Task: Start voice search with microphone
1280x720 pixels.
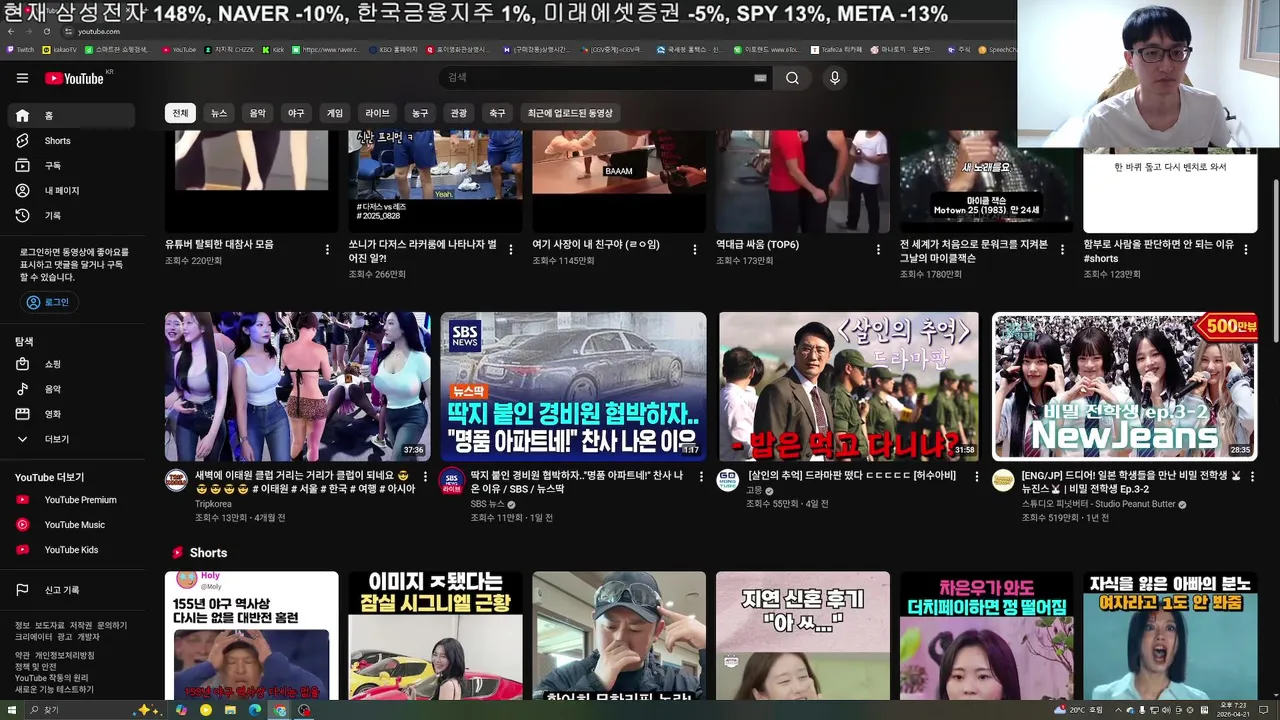Action: pyautogui.click(x=834, y=78)
